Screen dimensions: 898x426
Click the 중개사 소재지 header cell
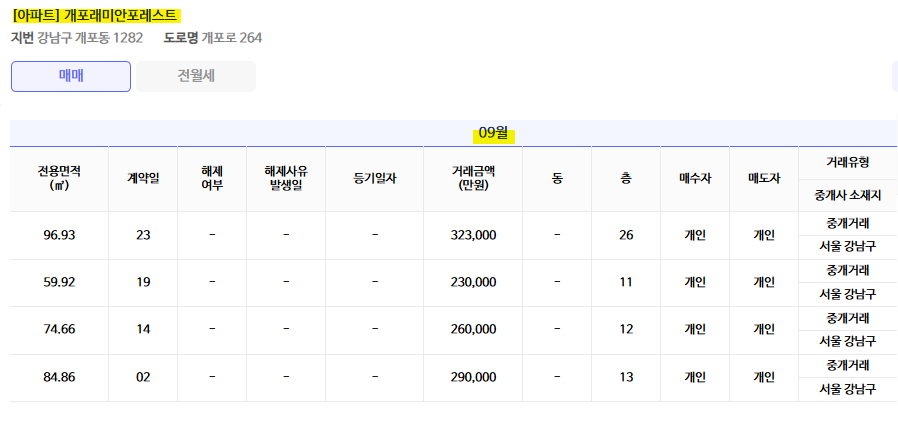click(848, 195)
